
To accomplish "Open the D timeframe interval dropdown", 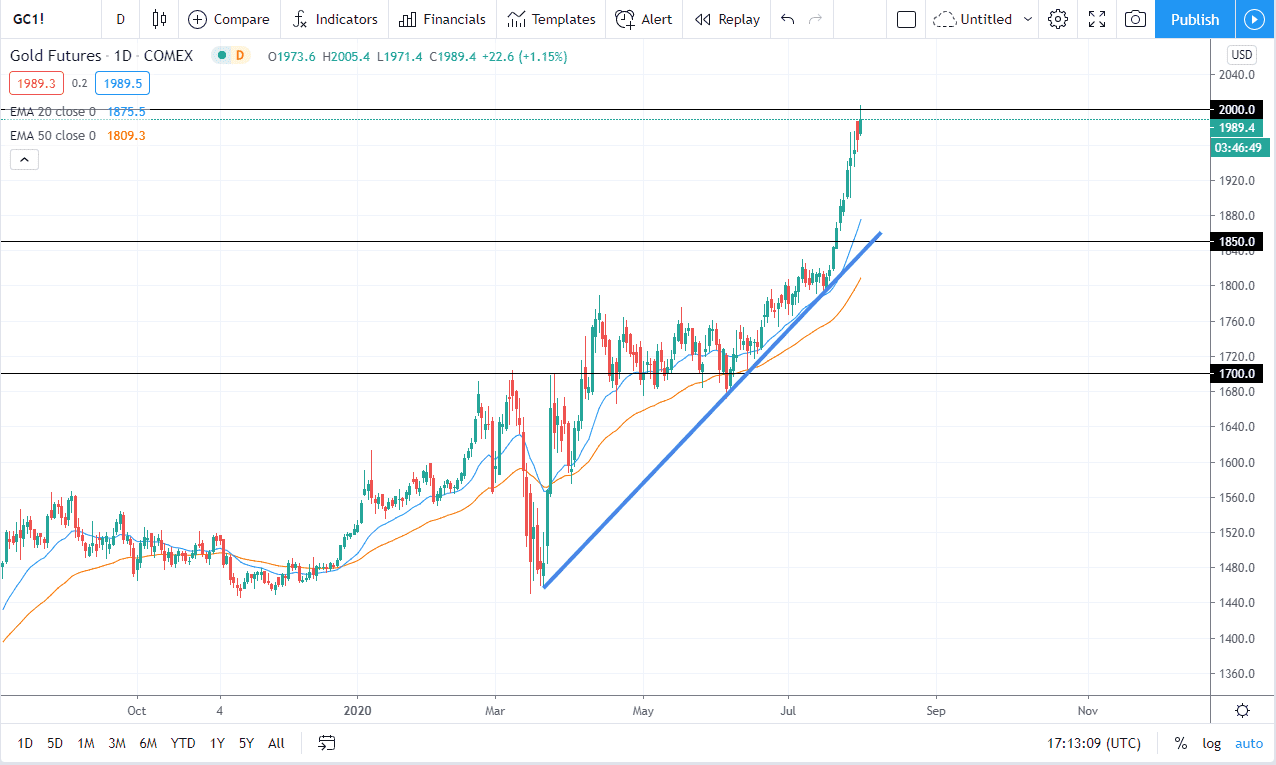I will (120, 19).
